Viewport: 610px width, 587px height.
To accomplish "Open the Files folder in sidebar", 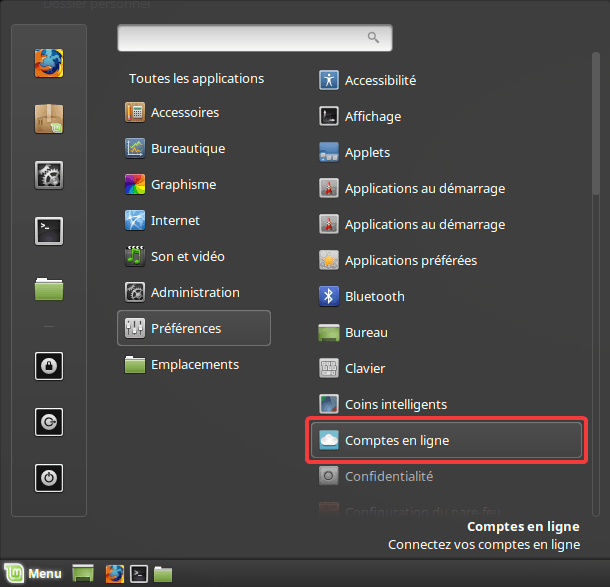I will point(49,289).
